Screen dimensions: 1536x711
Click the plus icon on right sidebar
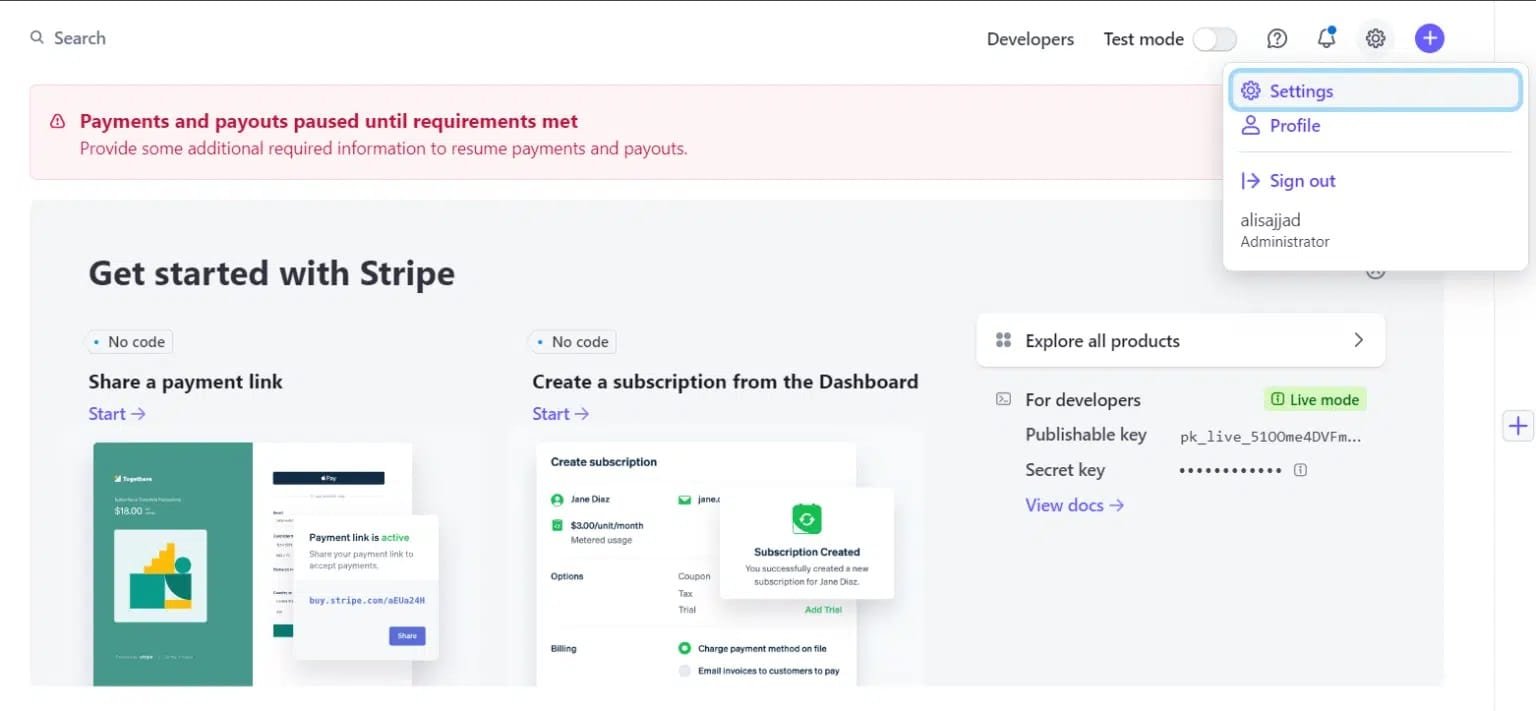1518,426
